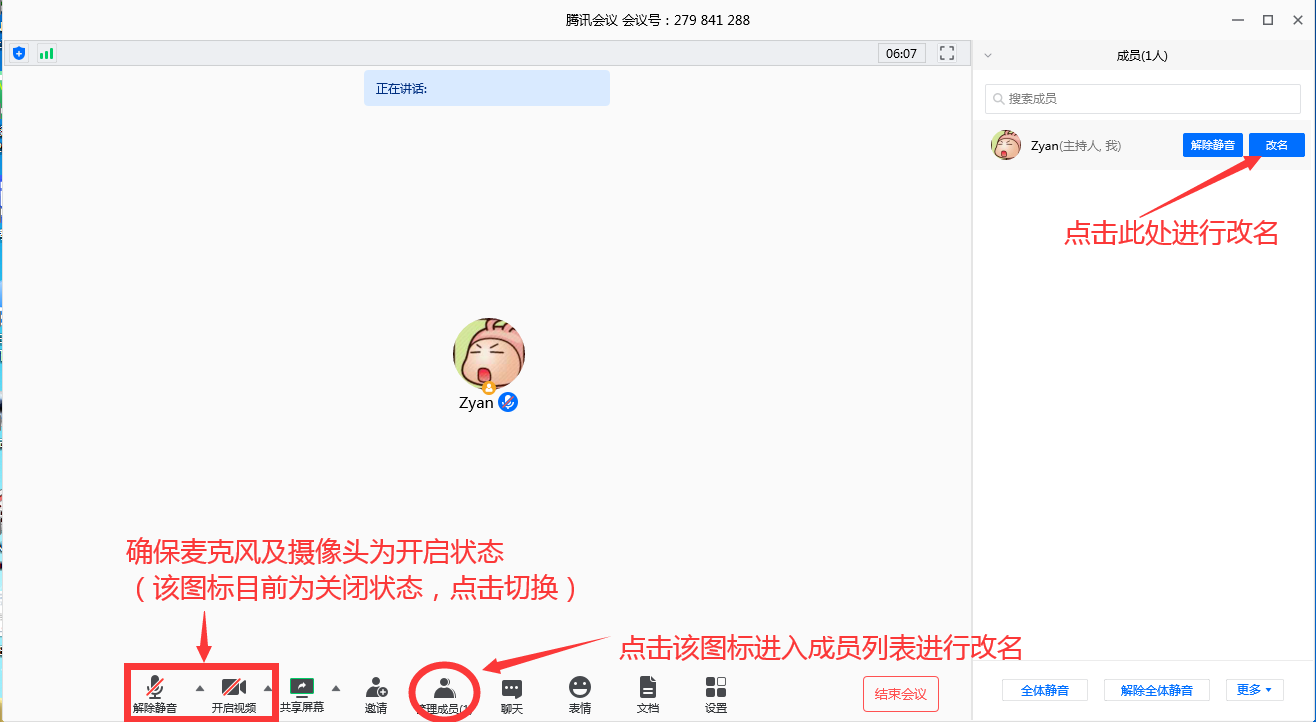
Task: Open the 表情 emoji picker
Action: point(580,693)
